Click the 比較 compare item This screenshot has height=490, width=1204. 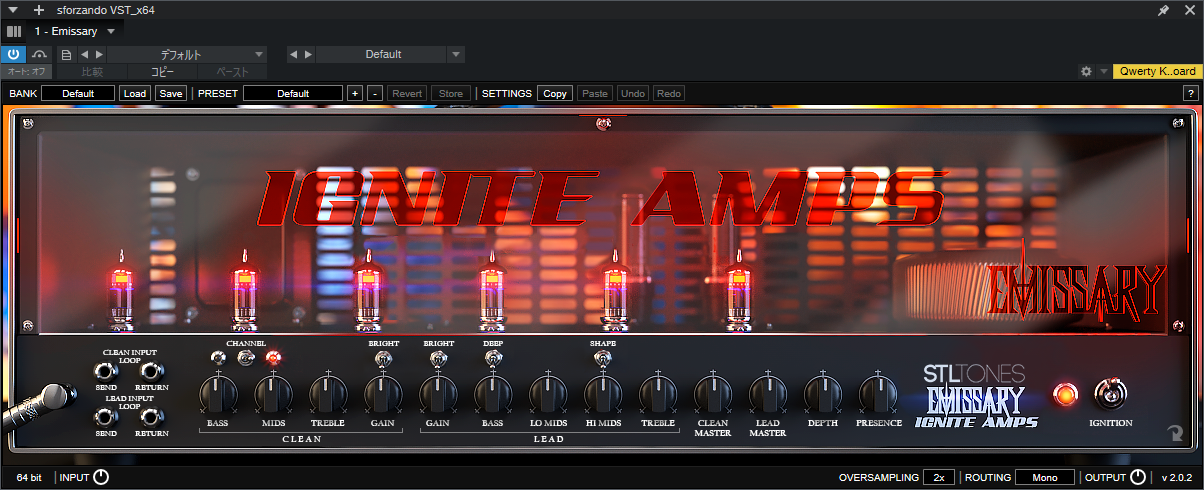(92, 72)
